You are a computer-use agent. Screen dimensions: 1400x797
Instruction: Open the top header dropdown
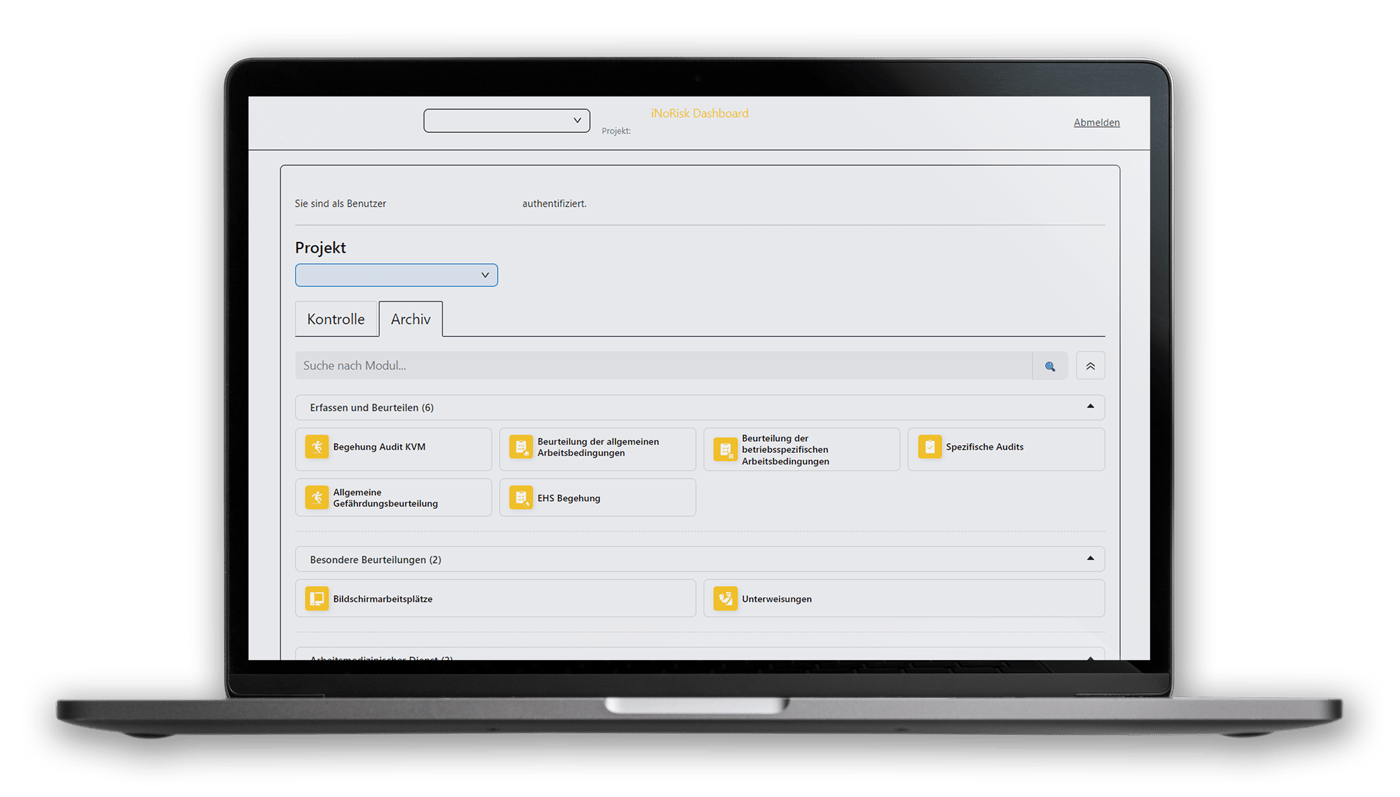[507, 120]
